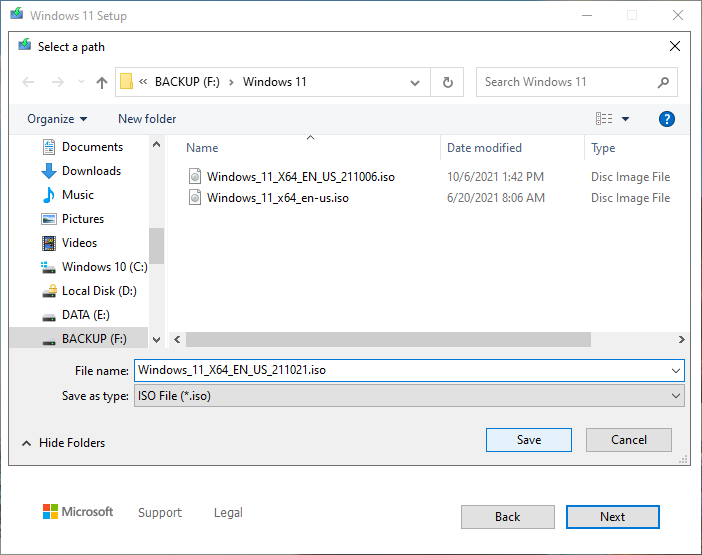702x555 pixels.
Task: Select Downloads in the navigation pane
Action: (91, 171)
